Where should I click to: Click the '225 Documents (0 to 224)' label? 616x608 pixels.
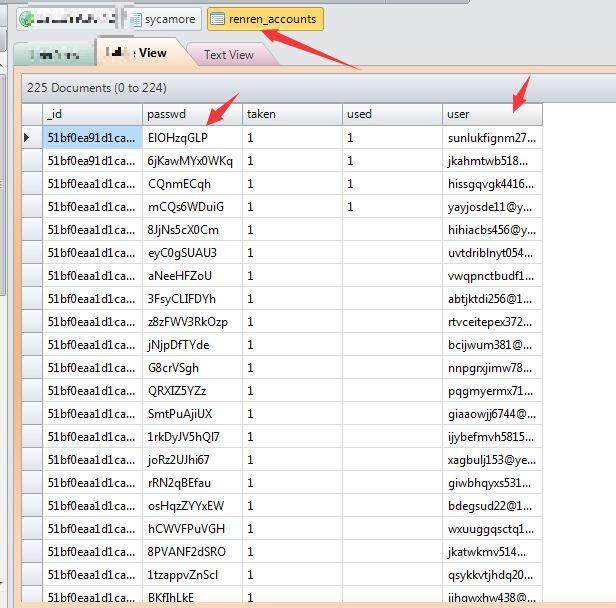[97, 88]
